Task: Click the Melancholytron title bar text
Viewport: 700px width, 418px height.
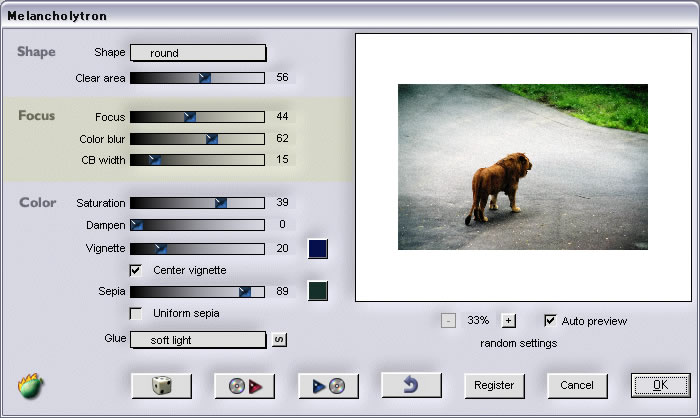Action: tap(57, 16)
